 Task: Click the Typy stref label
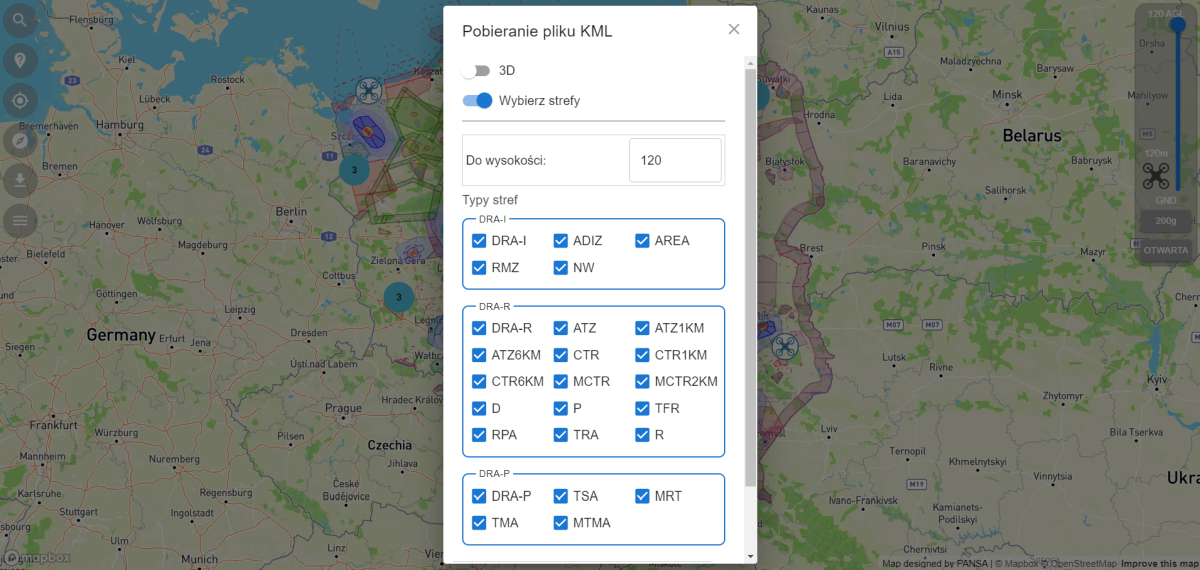(490, 200)
